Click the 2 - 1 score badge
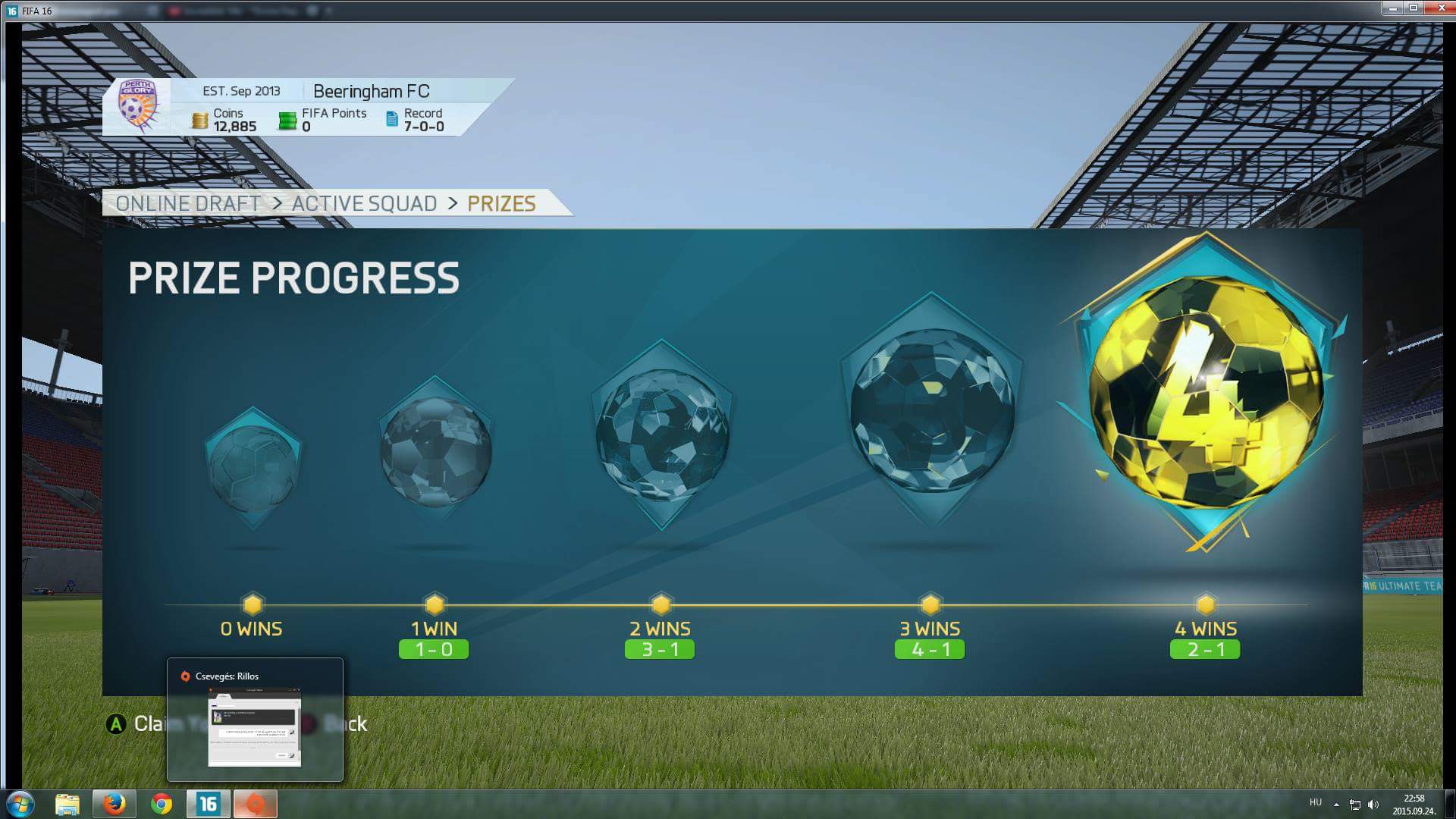This screenshot has height=819, width=1456. click(x=1205, y=650)
